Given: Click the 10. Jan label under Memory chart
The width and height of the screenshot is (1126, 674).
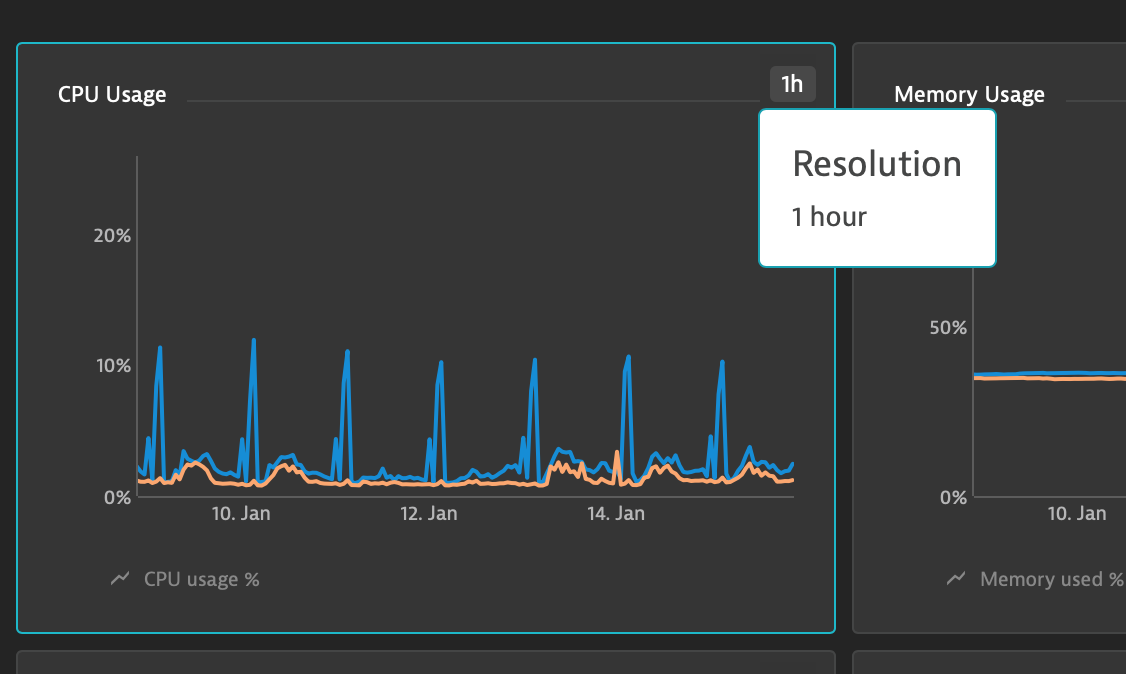Looking at the screenshot, I should pos(1077,514).
